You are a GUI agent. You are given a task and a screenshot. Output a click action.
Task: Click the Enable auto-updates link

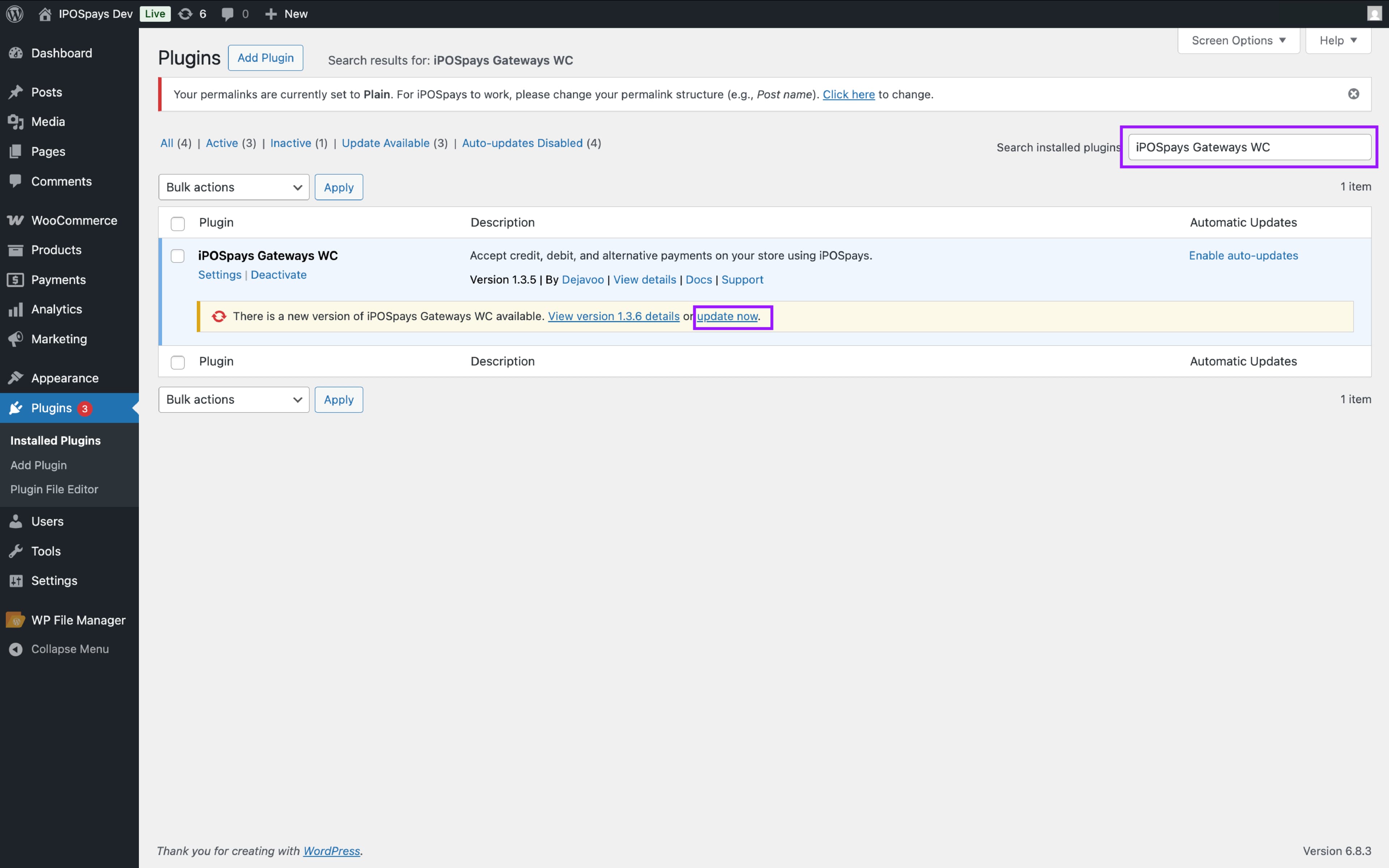tap(1243, 255)
